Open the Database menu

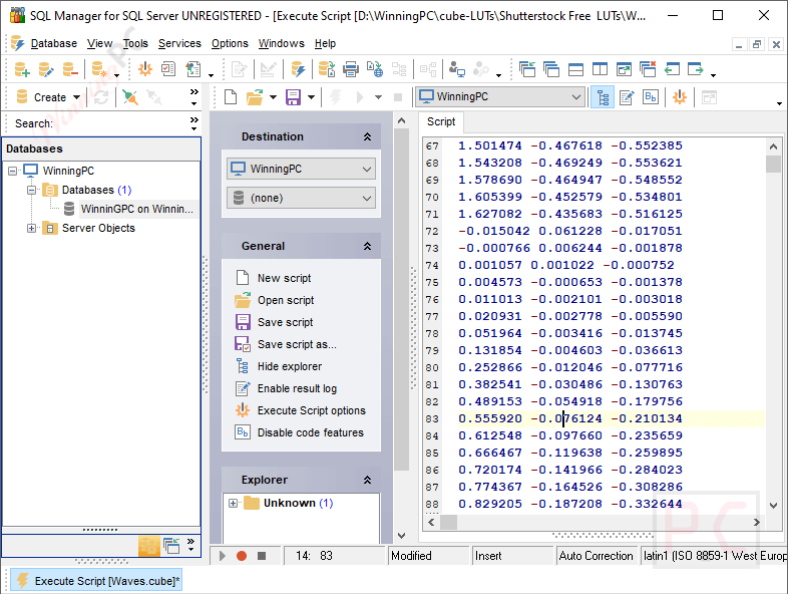click(x=54, y=44)
